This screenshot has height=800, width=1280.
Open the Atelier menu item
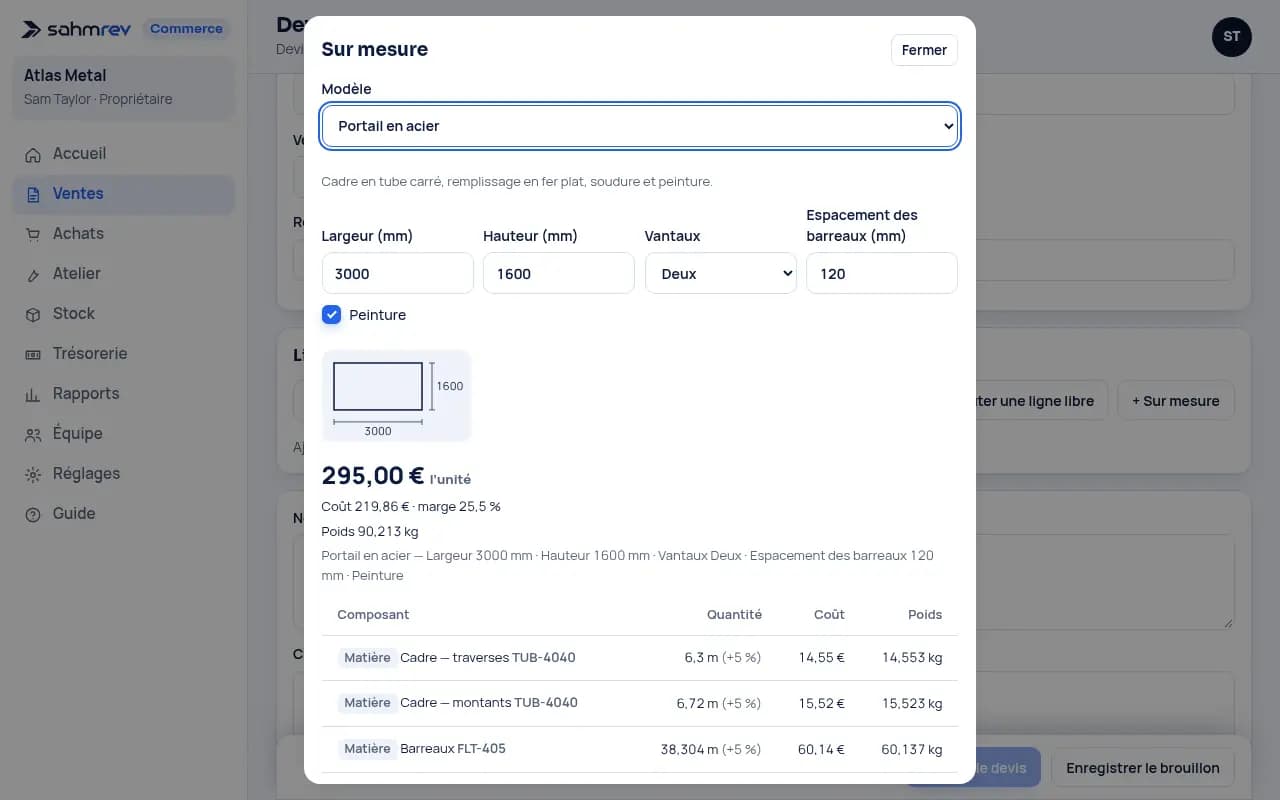coord(124,274)
